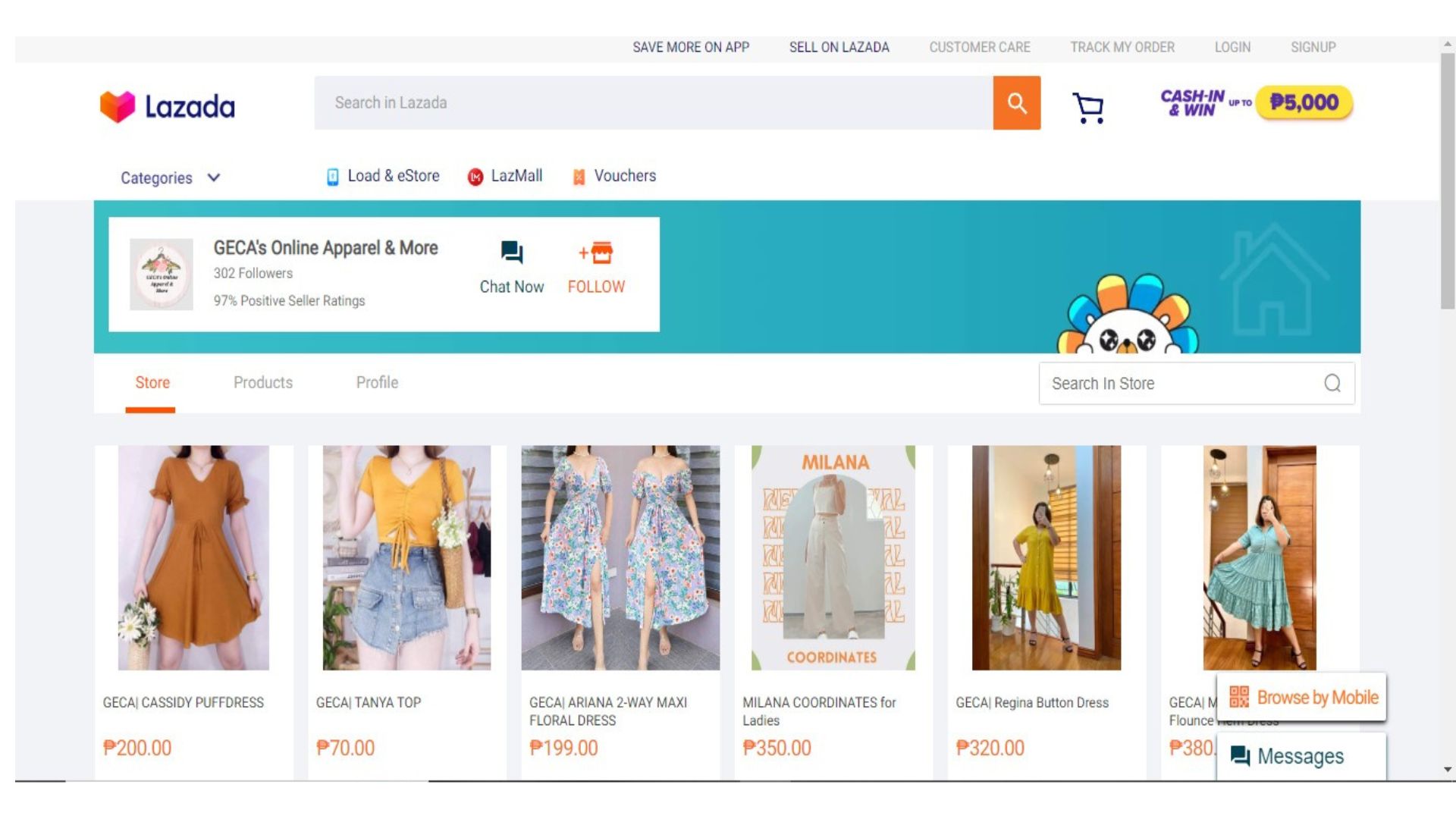The width and height of the screenshot is (1456, 819).
Task: Click the LazMall red icon link
Action: tap(475, 177)
